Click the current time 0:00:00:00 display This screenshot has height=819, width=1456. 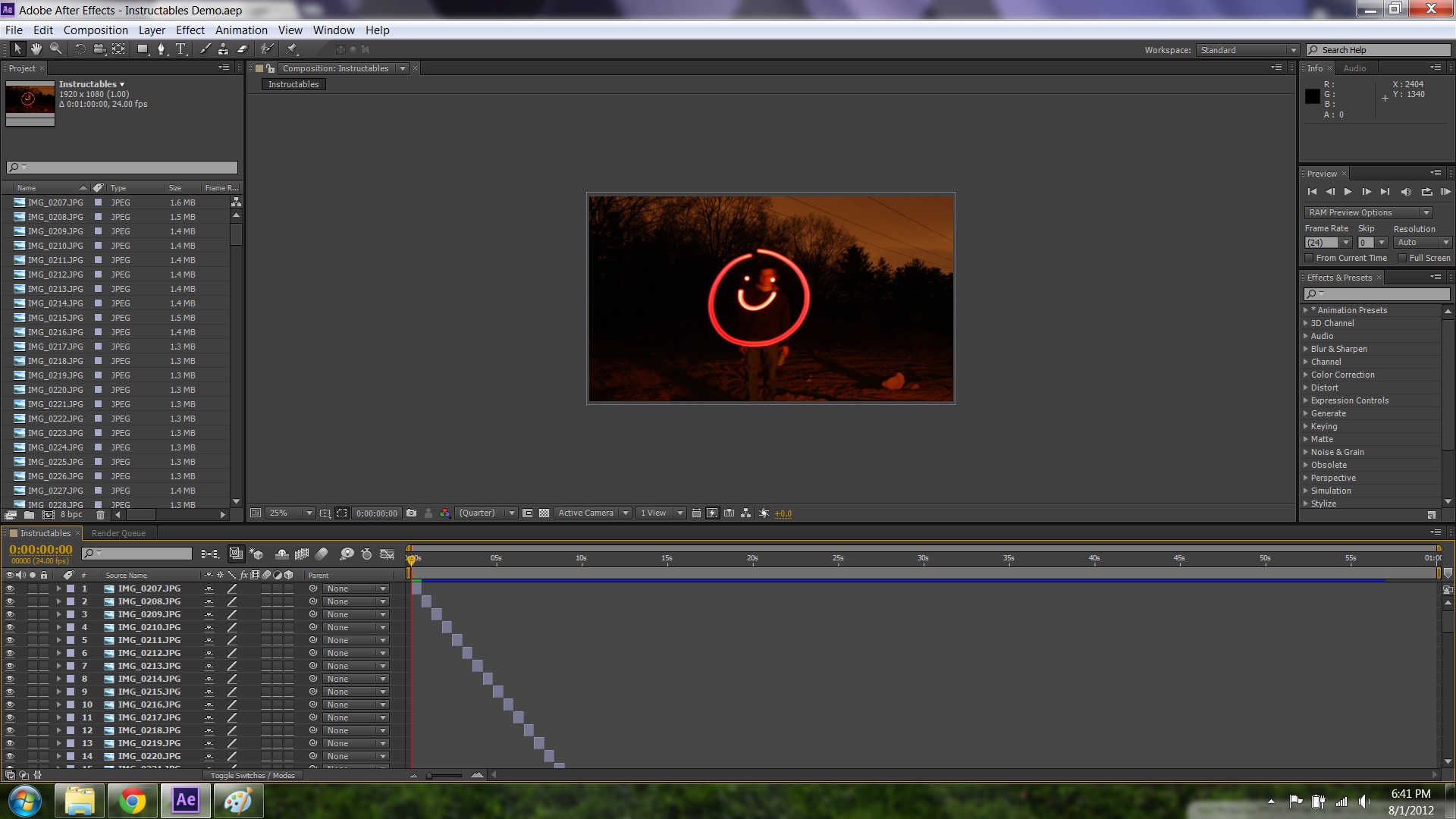41,550
